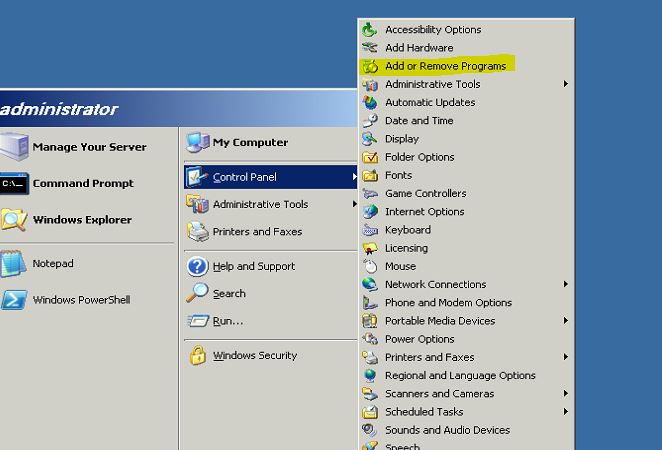The height and width of the screenshot is (450, 662).
Task: Click the Licensing icon
Action: 370,248
